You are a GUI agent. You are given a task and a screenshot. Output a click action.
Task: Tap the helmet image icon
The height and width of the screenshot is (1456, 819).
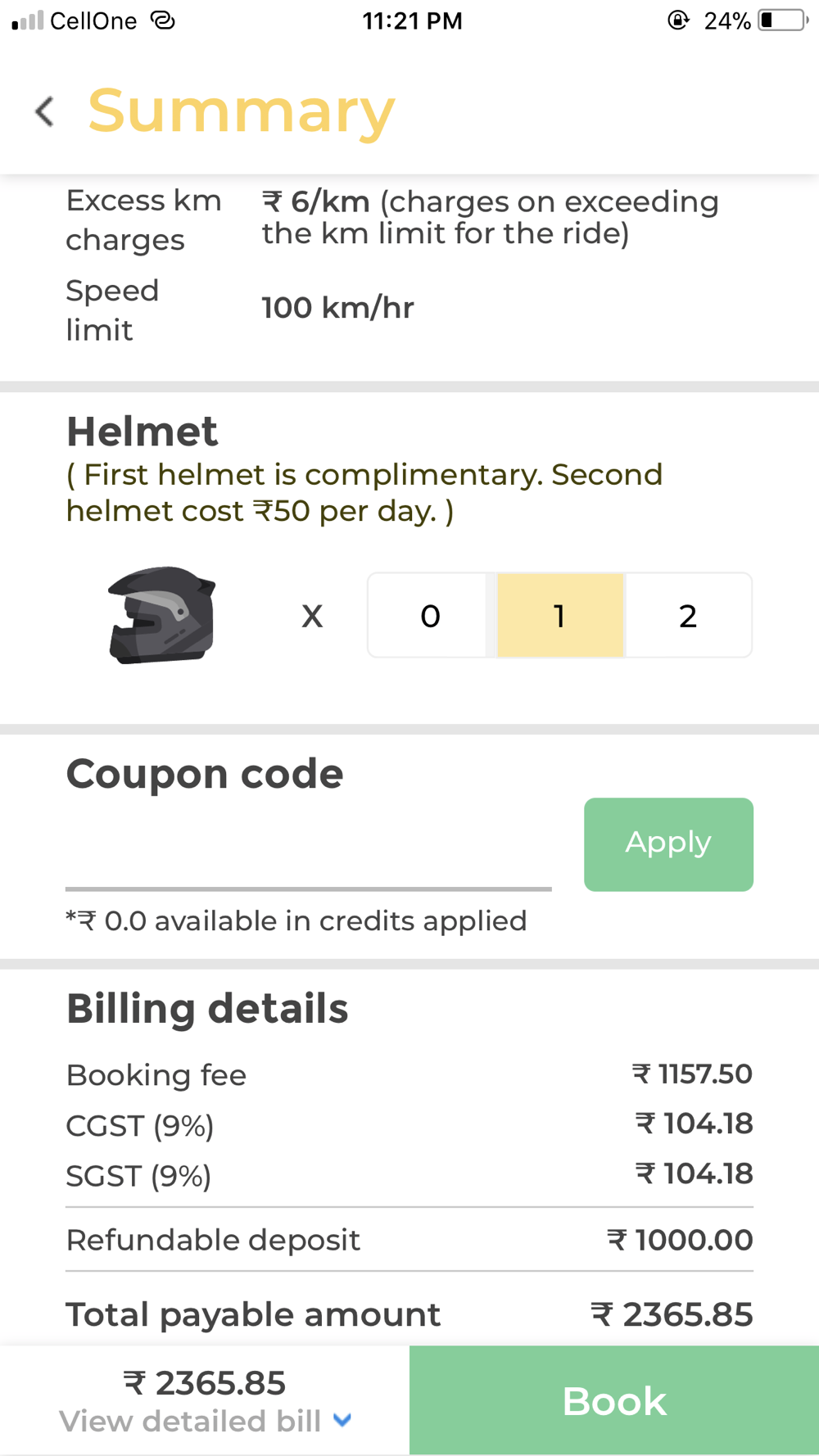(161, 615)
